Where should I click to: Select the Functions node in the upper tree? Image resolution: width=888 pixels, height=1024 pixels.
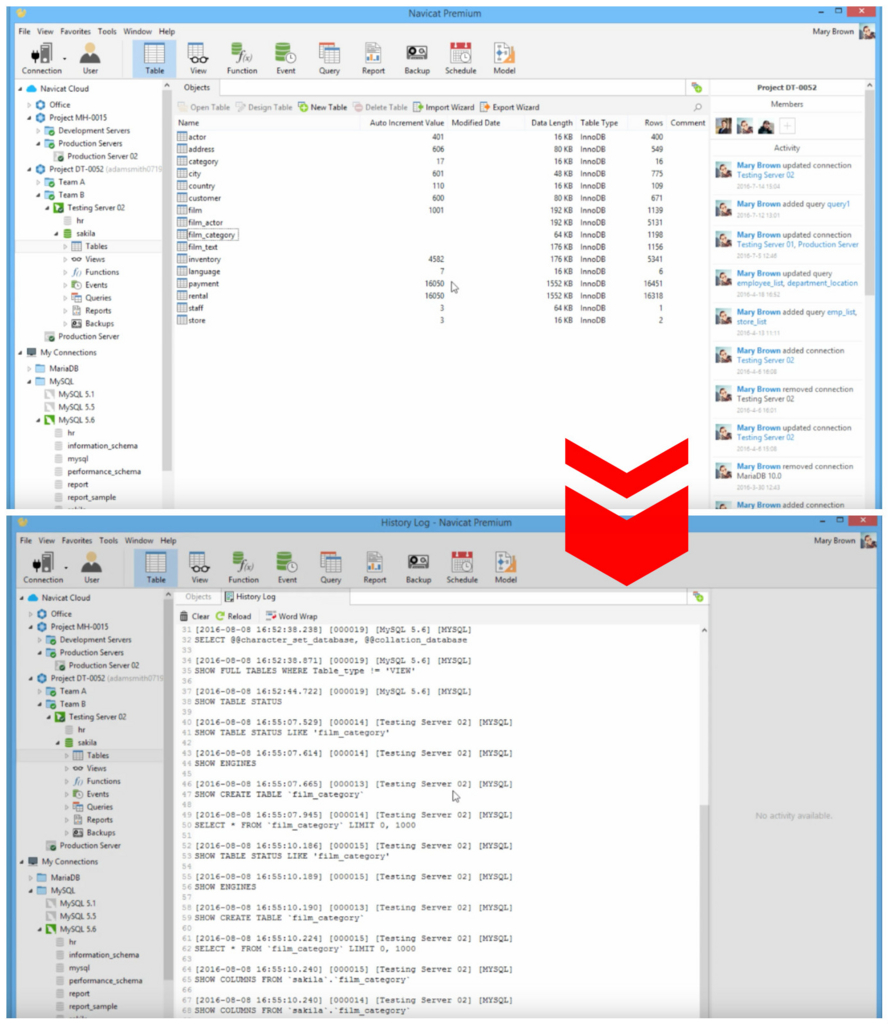[95, 272]
